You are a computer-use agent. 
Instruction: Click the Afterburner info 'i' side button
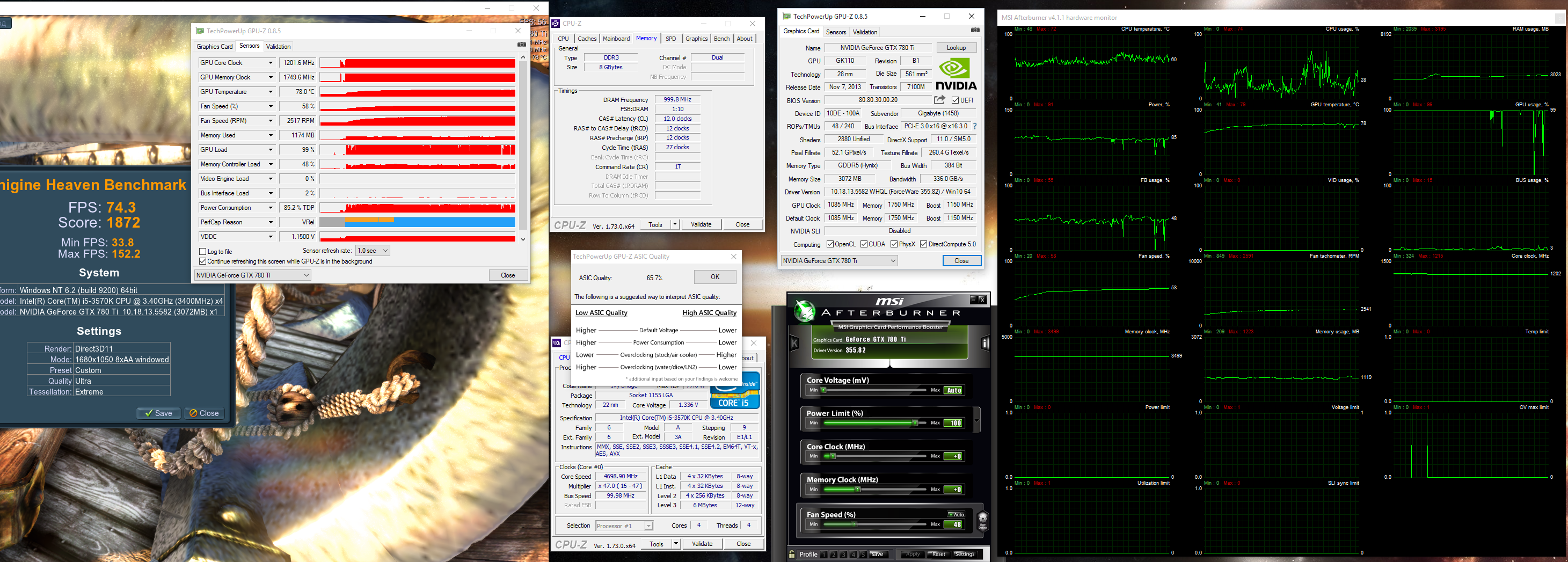click(984, 344)
